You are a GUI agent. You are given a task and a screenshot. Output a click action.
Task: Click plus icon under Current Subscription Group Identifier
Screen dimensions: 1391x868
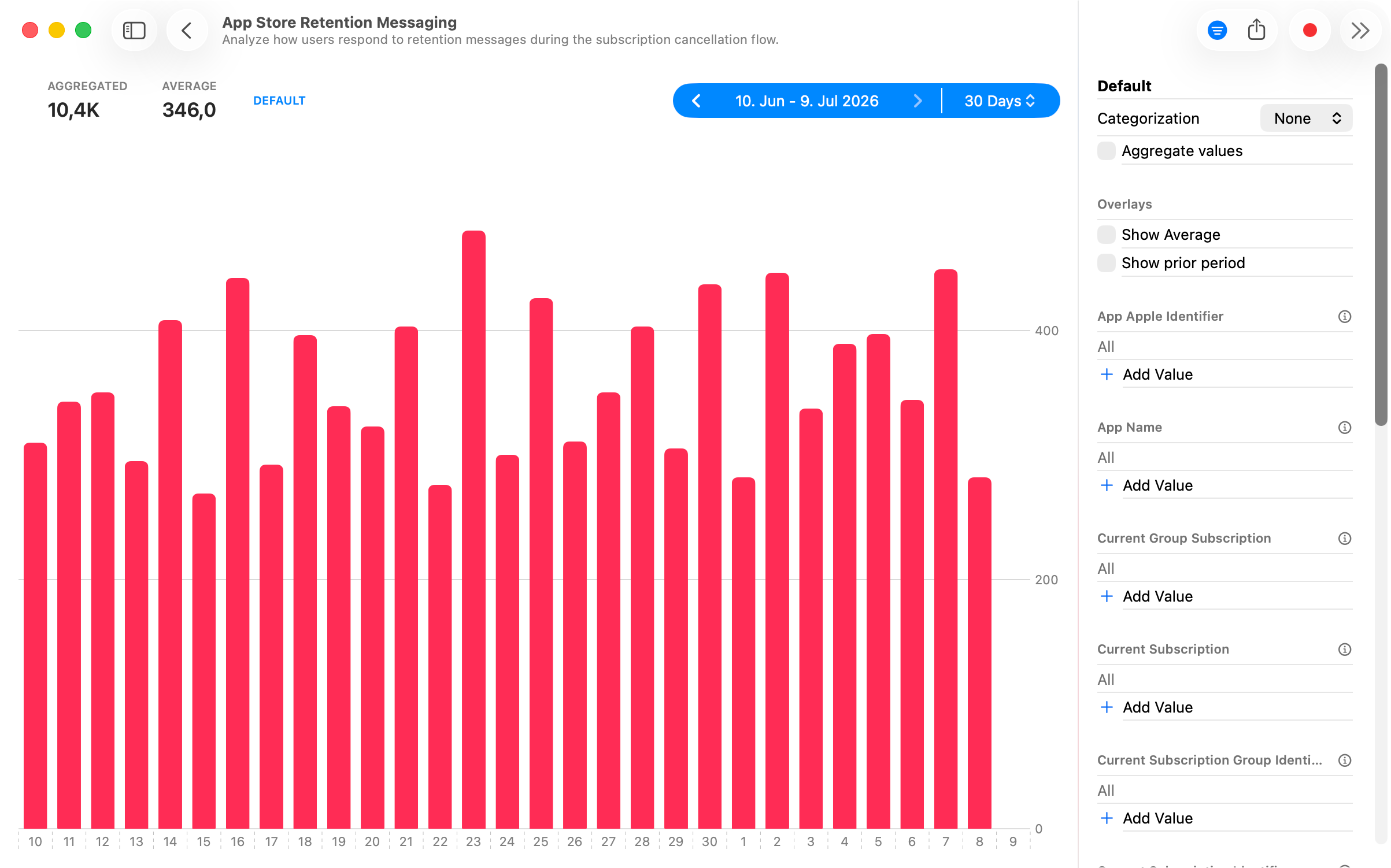coord(1107,818)
